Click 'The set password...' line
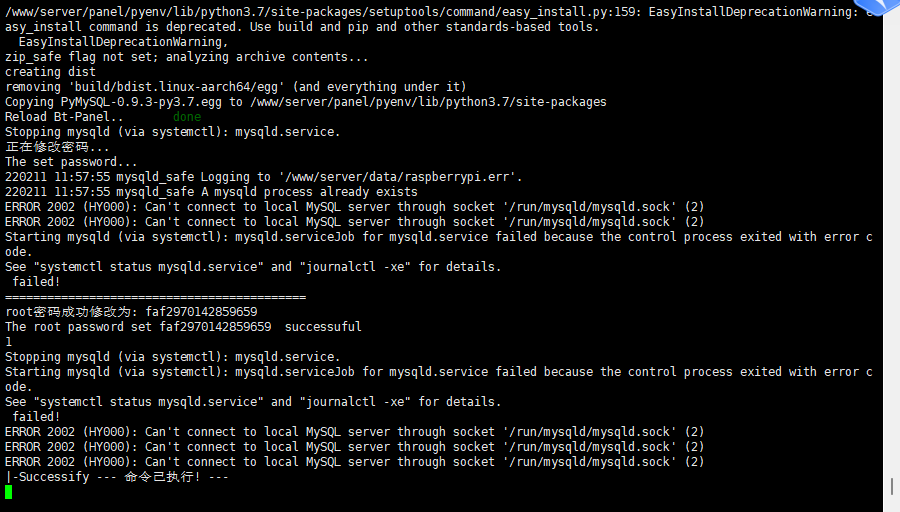900x512 pixels. [71, 162]
